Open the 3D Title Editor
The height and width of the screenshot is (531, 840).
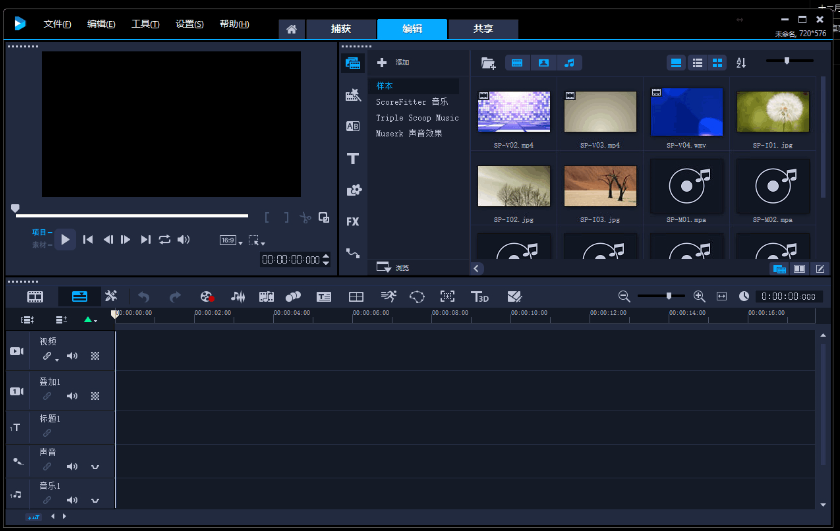click(x=479, y=297)
